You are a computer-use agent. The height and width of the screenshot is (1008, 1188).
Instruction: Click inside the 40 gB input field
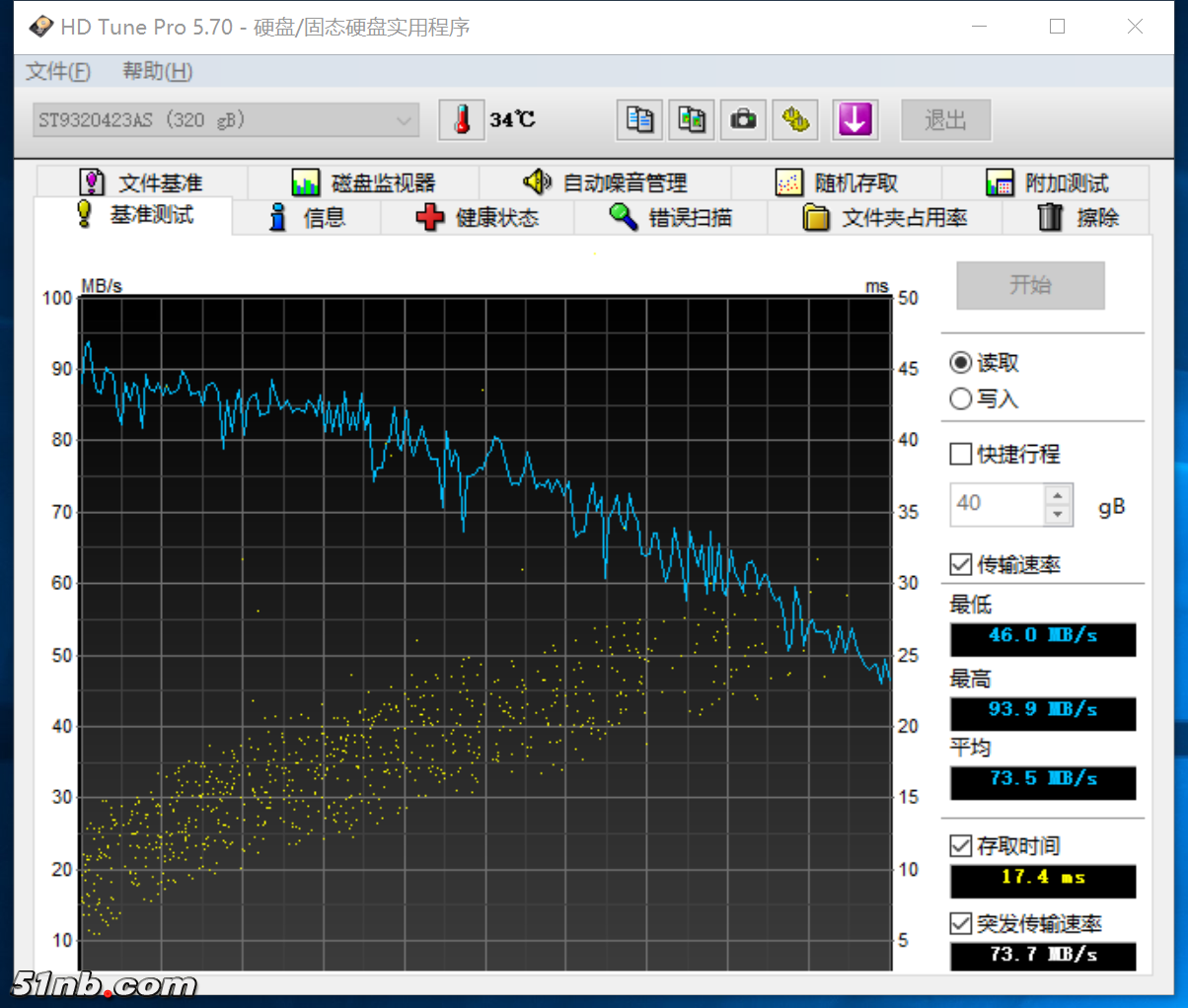pos(992,503)
